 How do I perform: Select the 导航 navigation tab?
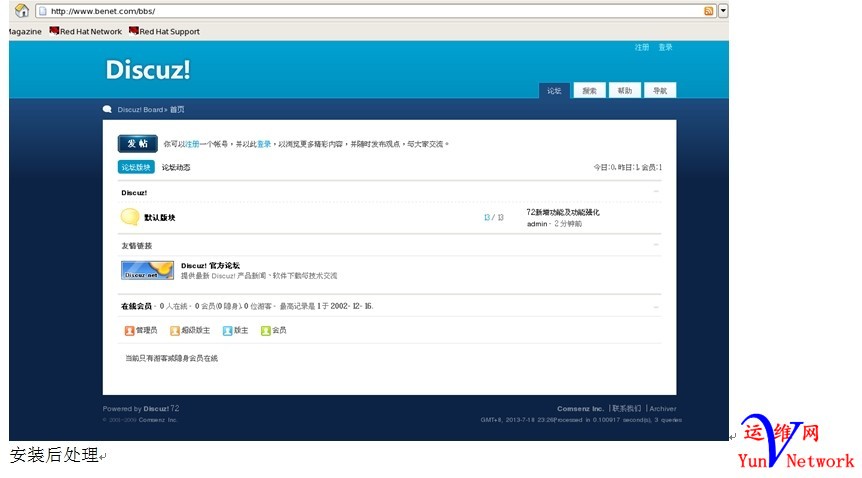point(660,91)
